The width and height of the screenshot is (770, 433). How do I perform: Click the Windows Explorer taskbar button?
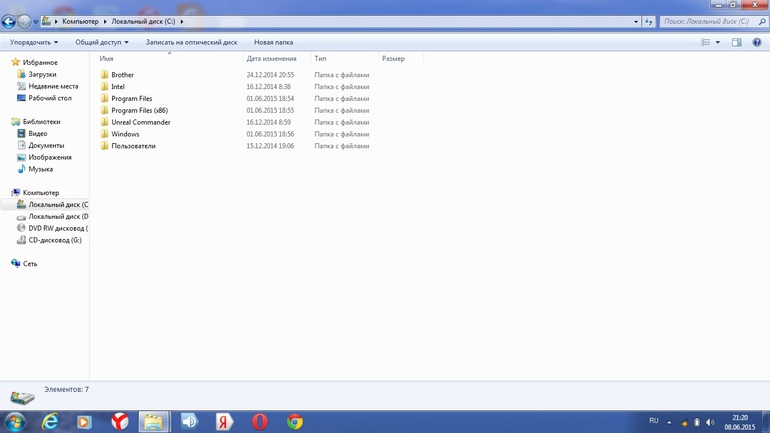point(154,422)
